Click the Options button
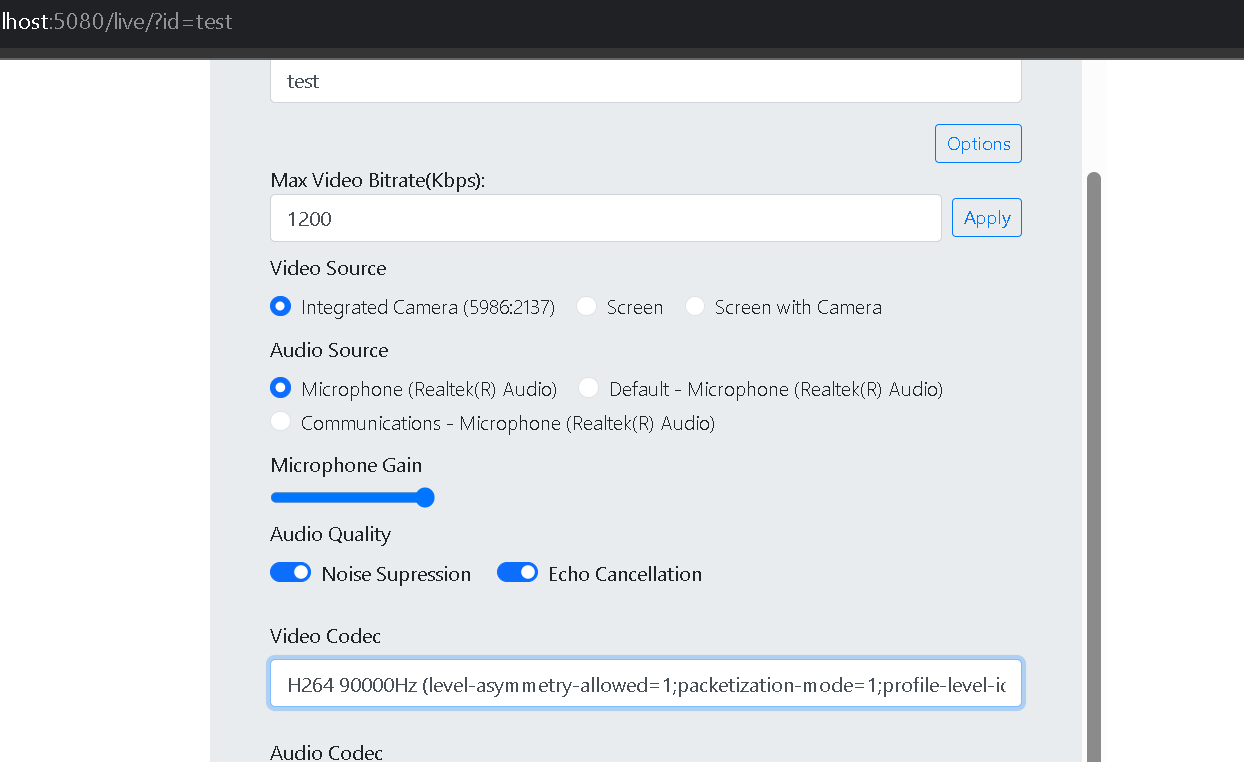 (x=978, y=143)
